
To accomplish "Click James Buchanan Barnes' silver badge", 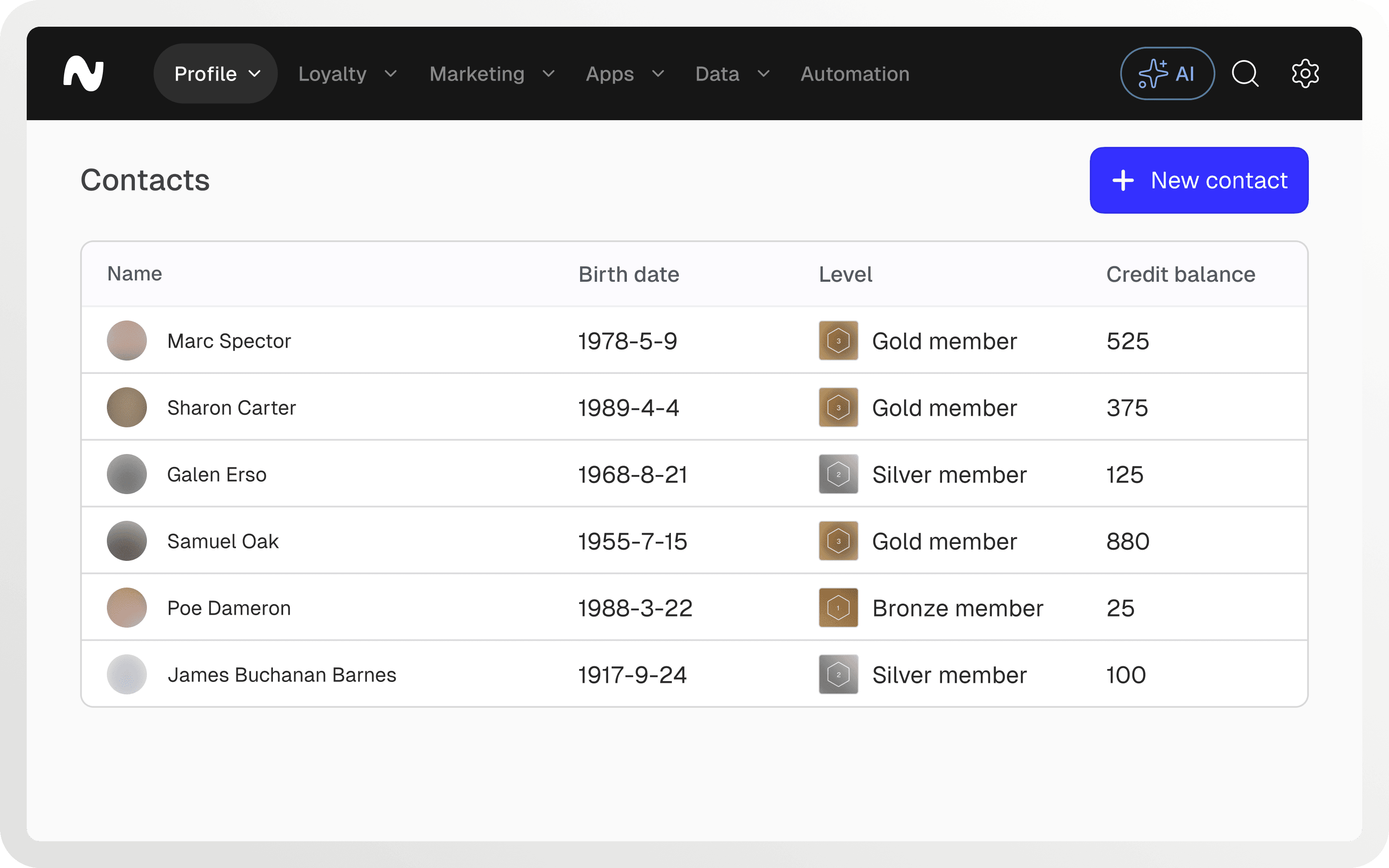I will coord(838,674).
